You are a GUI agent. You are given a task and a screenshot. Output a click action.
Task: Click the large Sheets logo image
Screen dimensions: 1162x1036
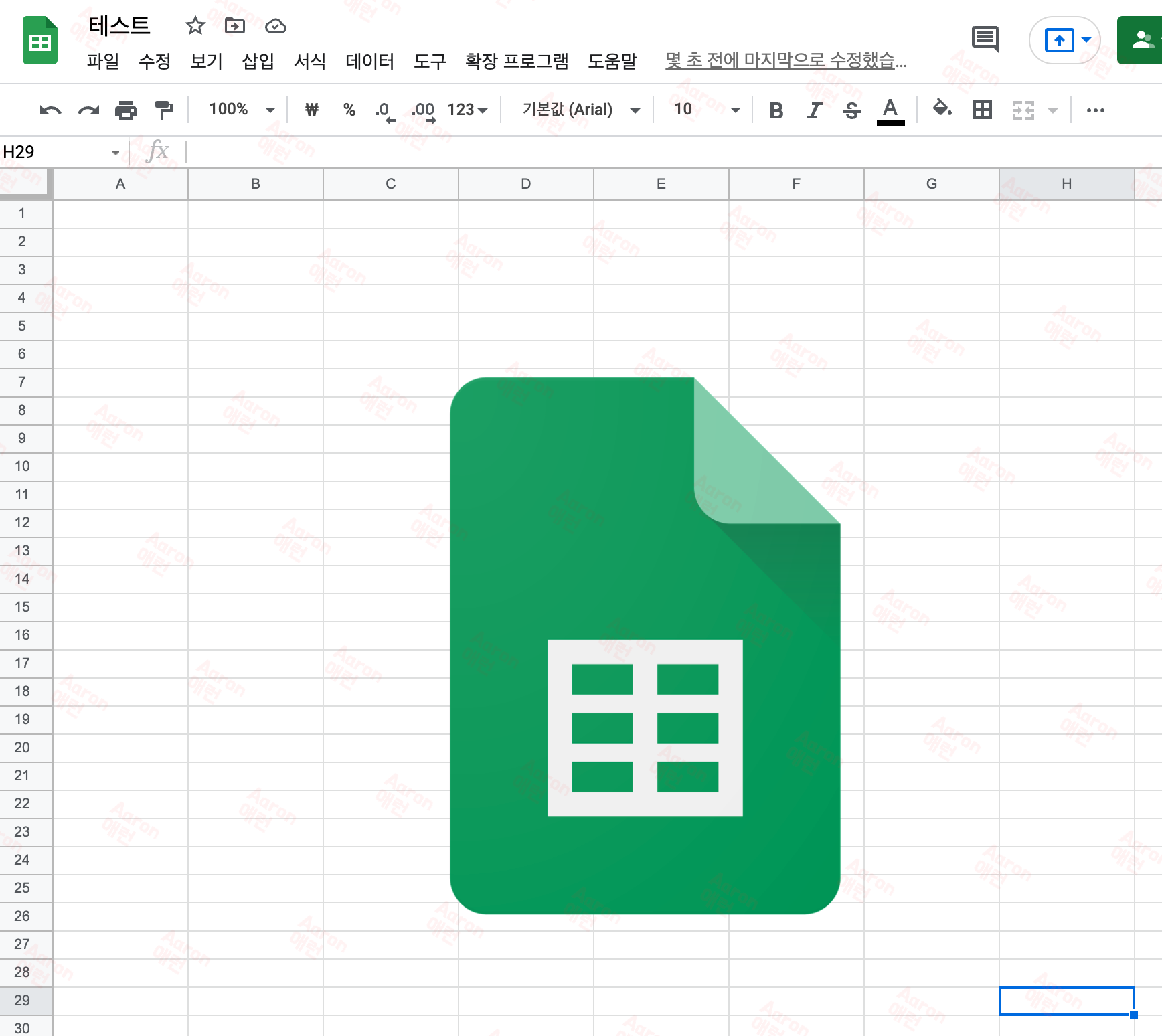tap(645, 646)
